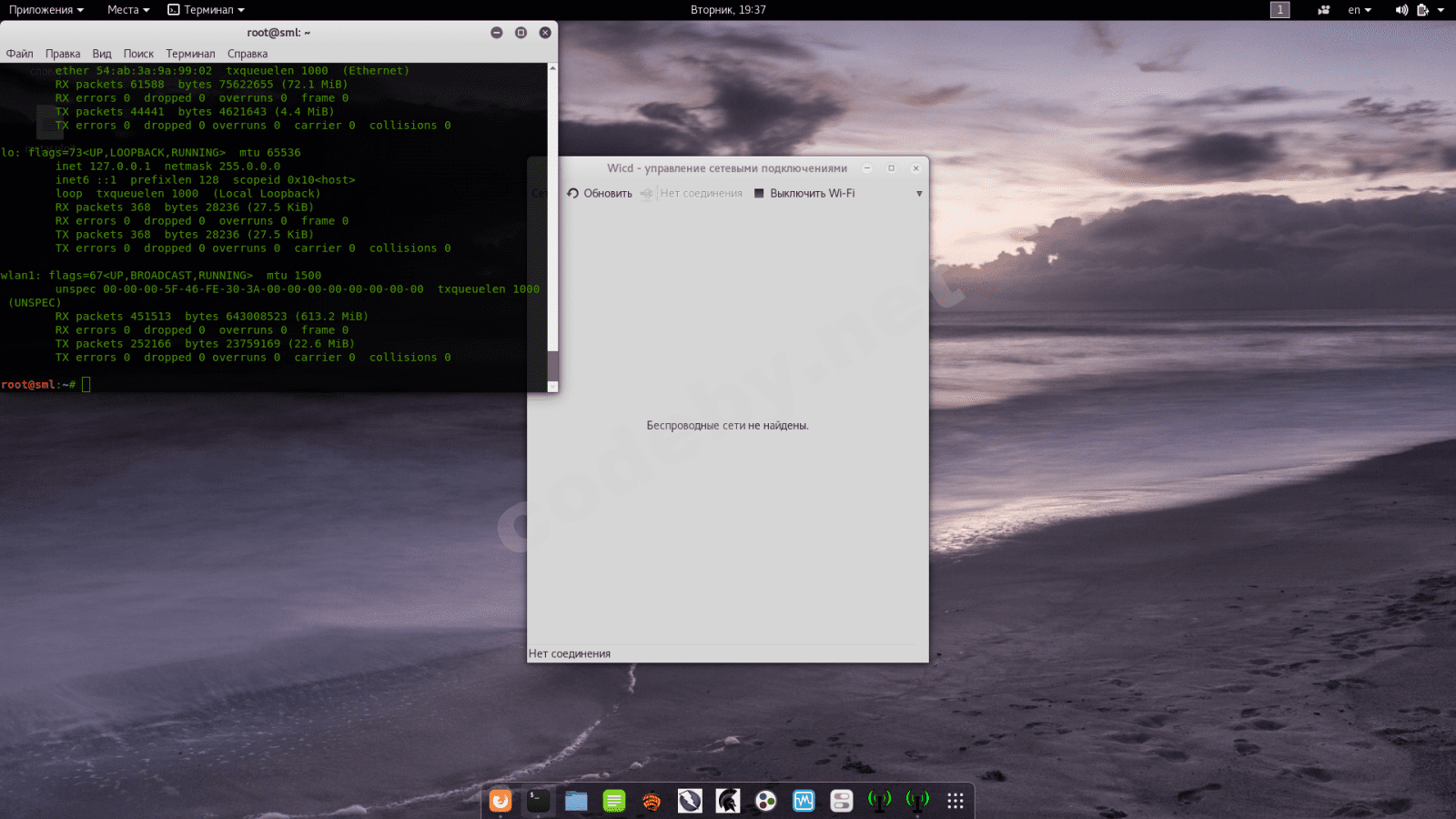Expand the Wicd toolbar overflow arrow
The height and width of the screenshot is (819, 1456).
tap(919, 194)
